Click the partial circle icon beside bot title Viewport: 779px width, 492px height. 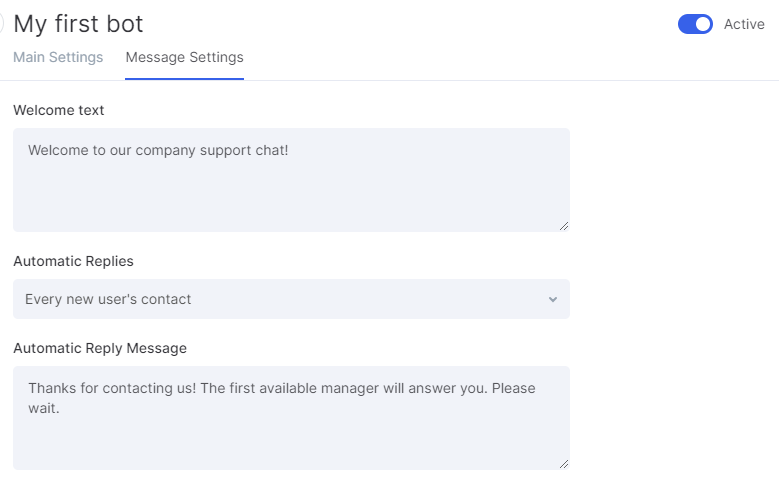[x=1, y=24]
